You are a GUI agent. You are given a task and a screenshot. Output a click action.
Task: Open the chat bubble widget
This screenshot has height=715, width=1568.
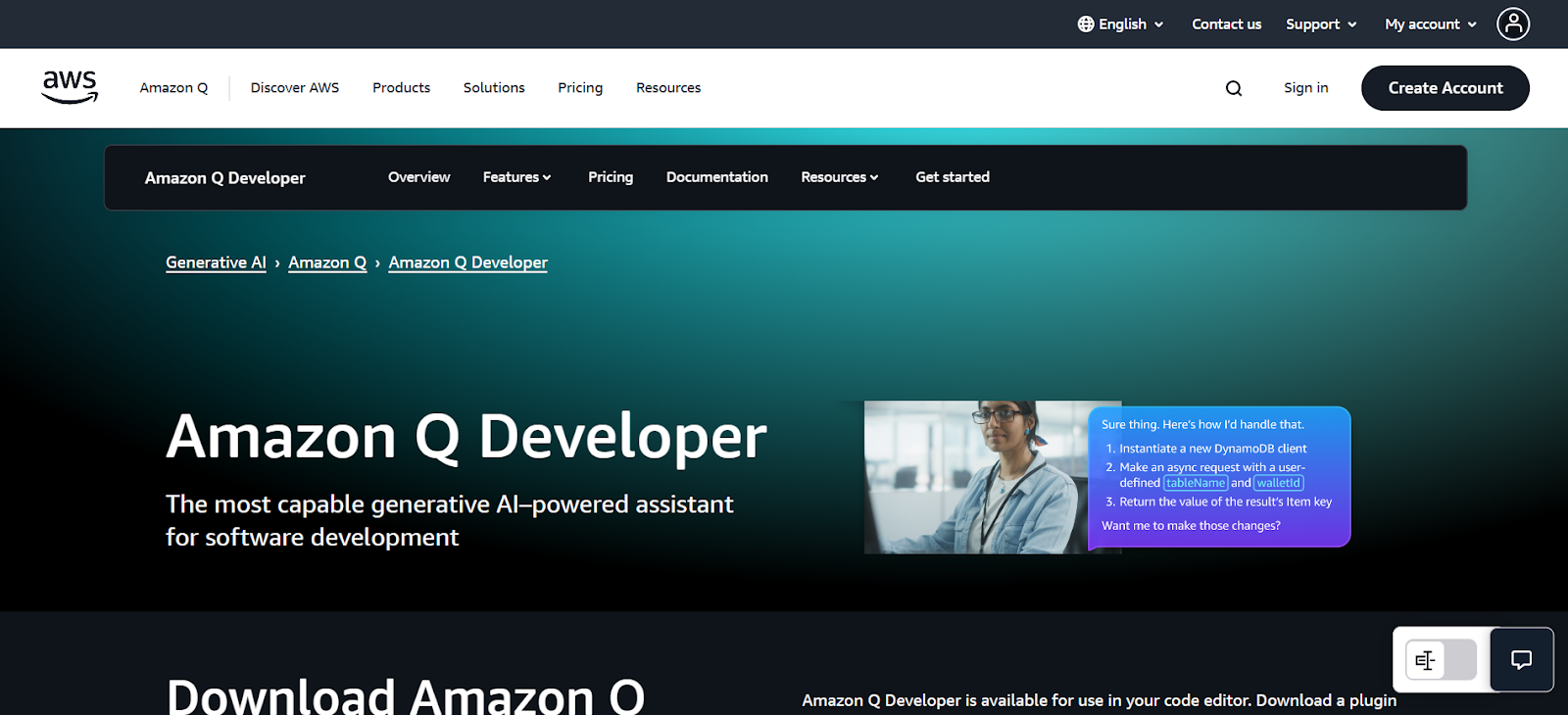coord(1521,660)
